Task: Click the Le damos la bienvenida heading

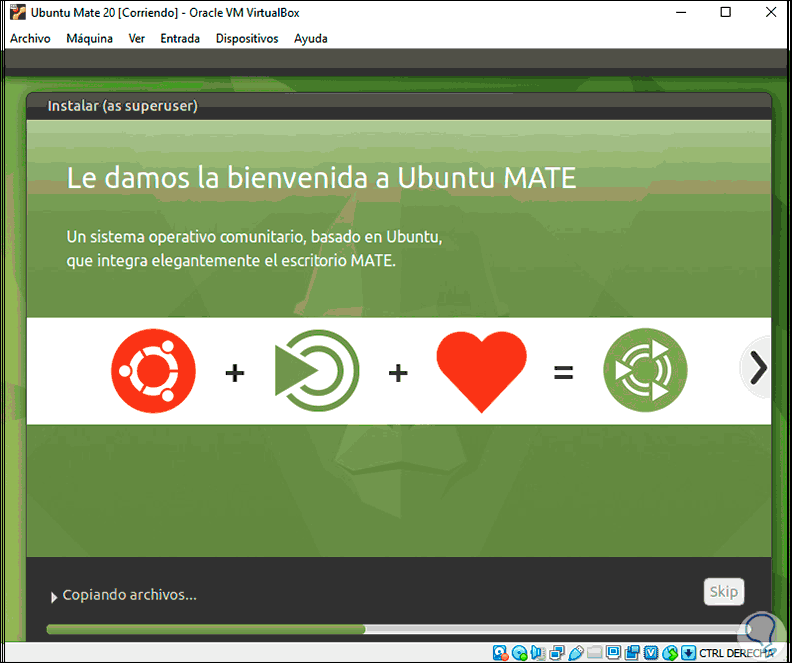Action: point(321,178)
